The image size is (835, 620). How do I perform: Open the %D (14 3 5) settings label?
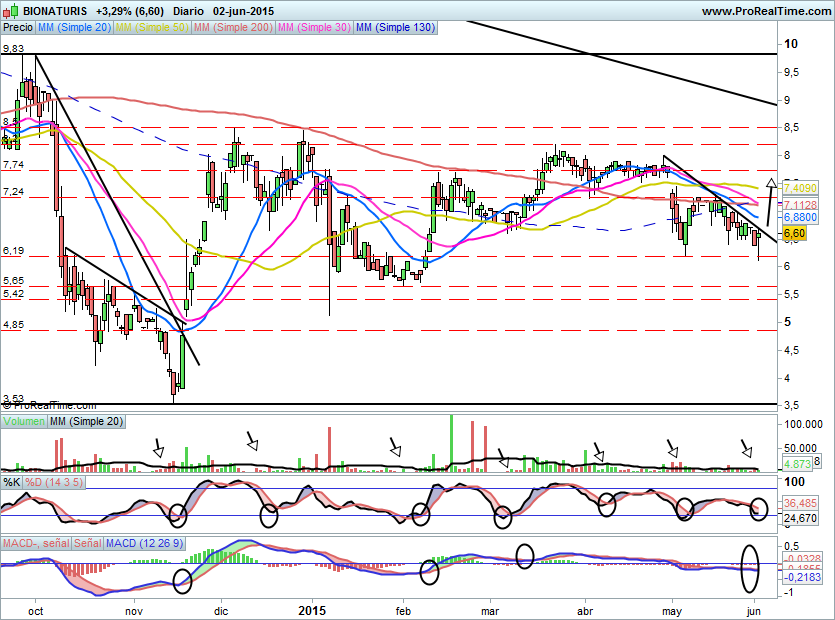click(x=54, y=483)
